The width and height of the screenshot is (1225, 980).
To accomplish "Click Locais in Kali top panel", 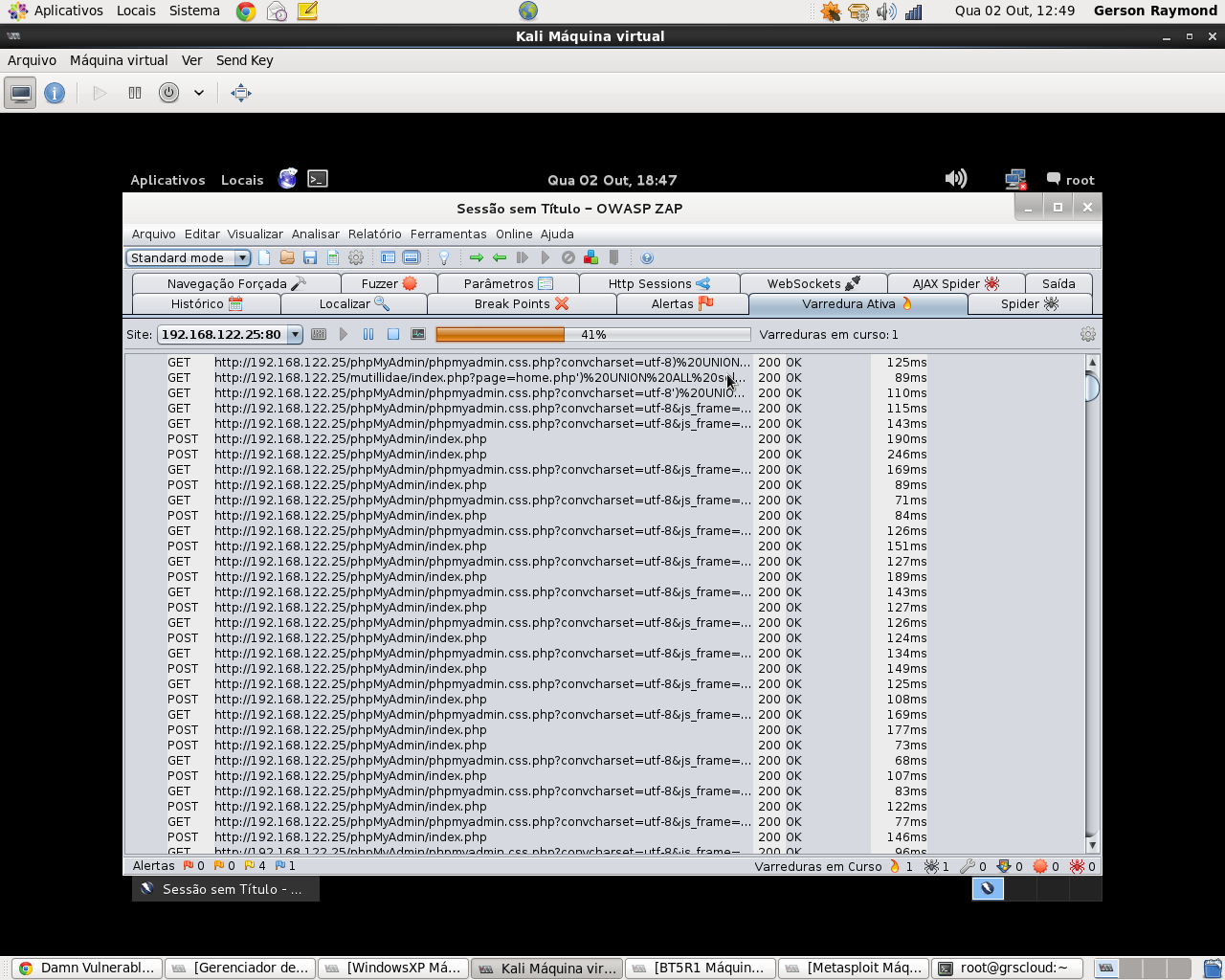I will pos(242,180).
